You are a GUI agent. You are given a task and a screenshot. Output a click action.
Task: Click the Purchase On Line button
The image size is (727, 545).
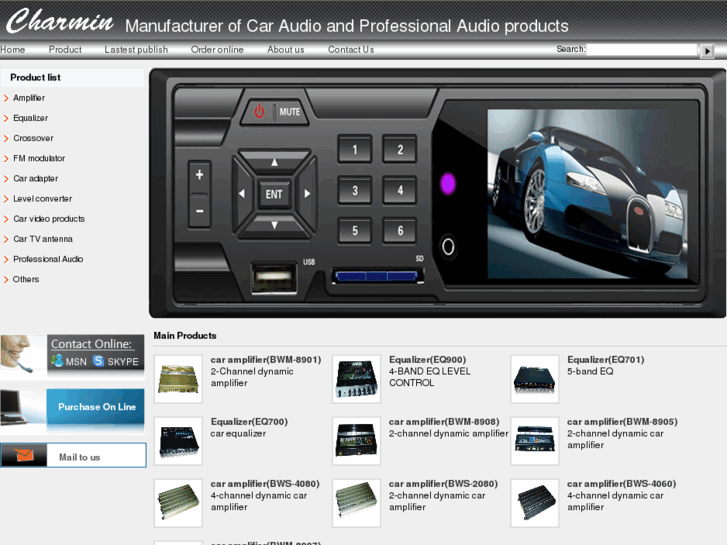(96, 407)
